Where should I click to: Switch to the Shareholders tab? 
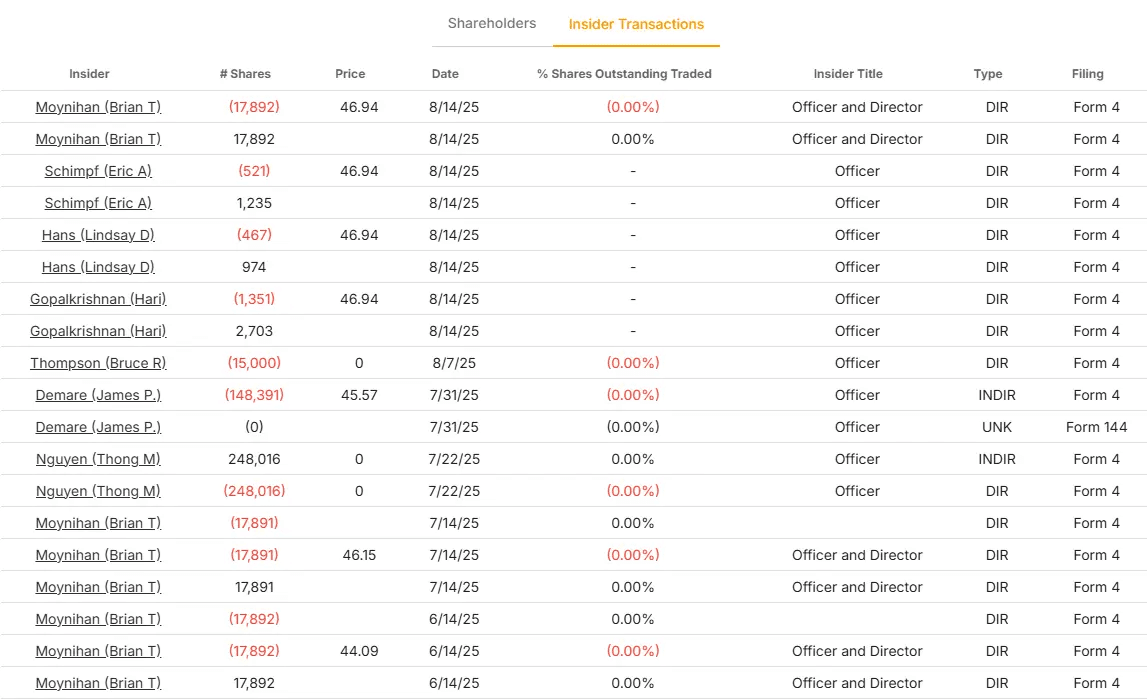(x=491, y=23)
